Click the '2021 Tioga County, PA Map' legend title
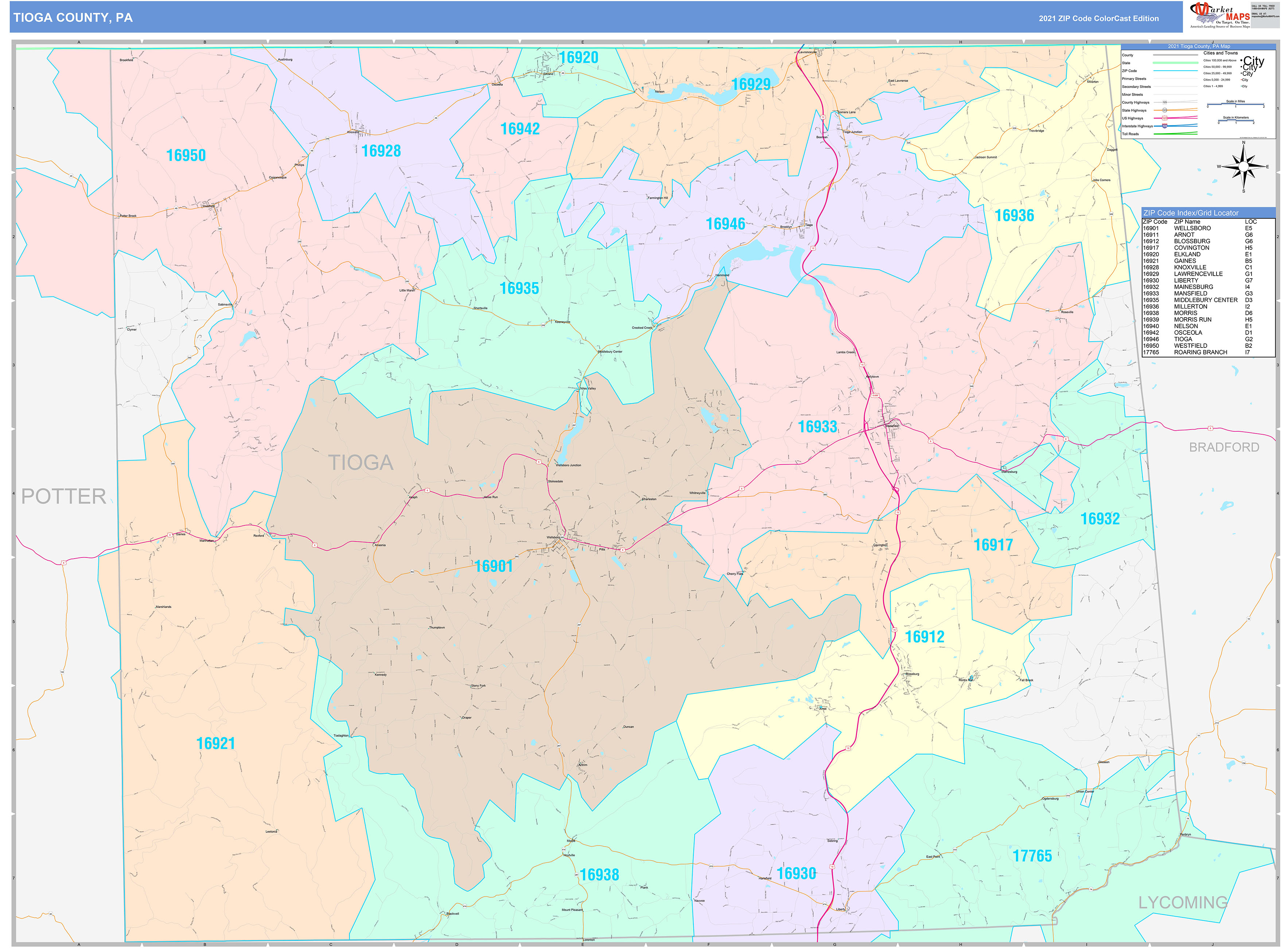 tap(1199, 46)
